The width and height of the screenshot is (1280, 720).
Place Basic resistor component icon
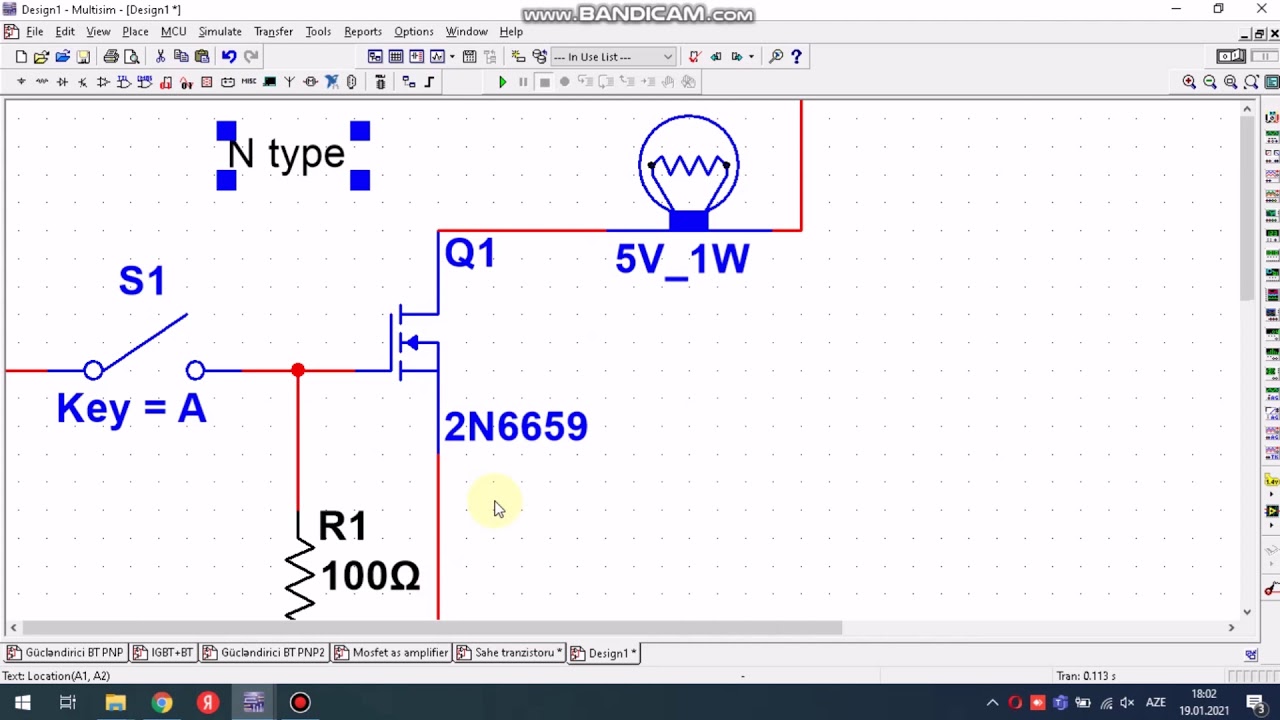tap(42, 81)
